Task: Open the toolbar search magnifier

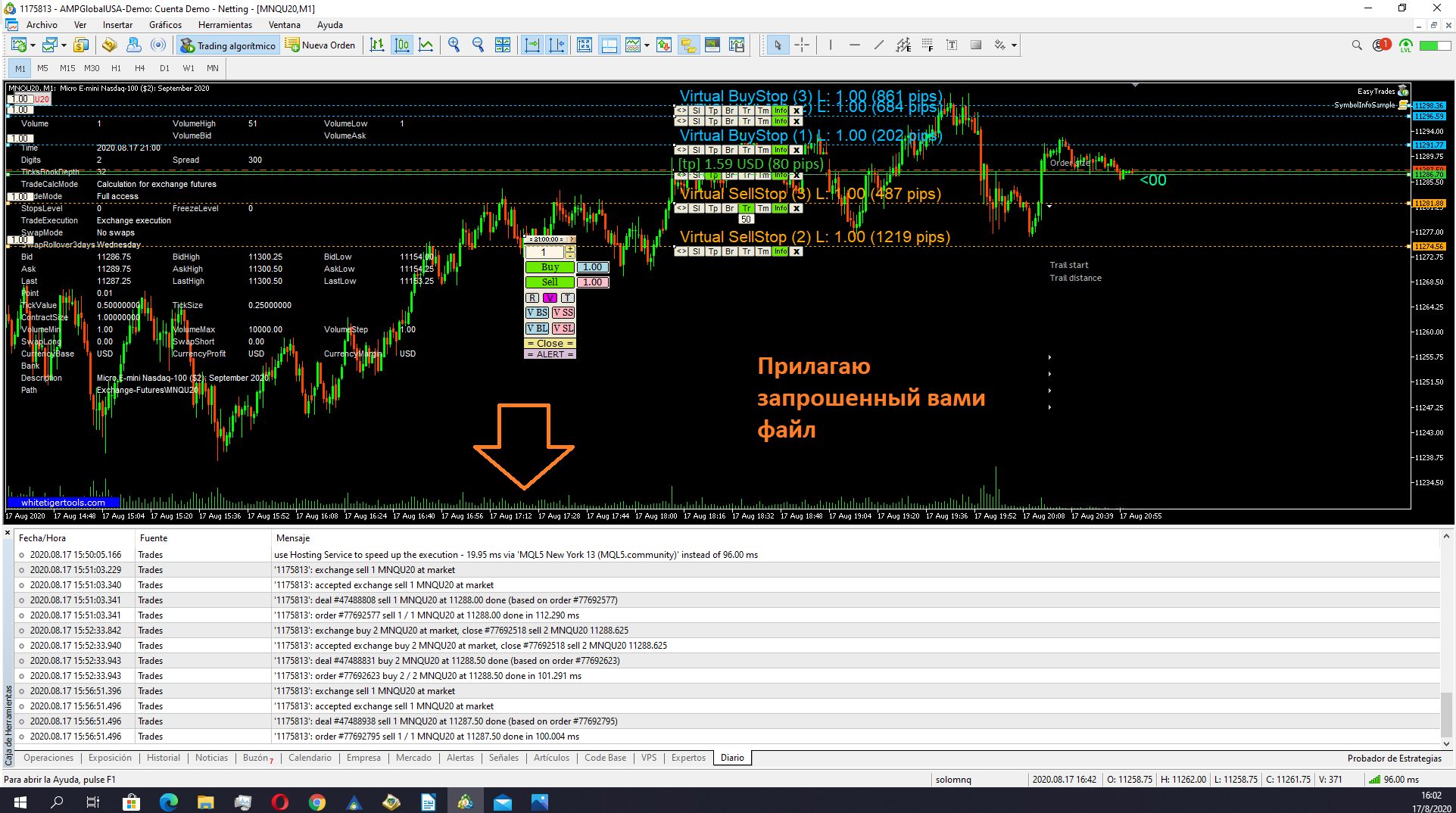Action: pyautogui.click(x=1357, y=45)
